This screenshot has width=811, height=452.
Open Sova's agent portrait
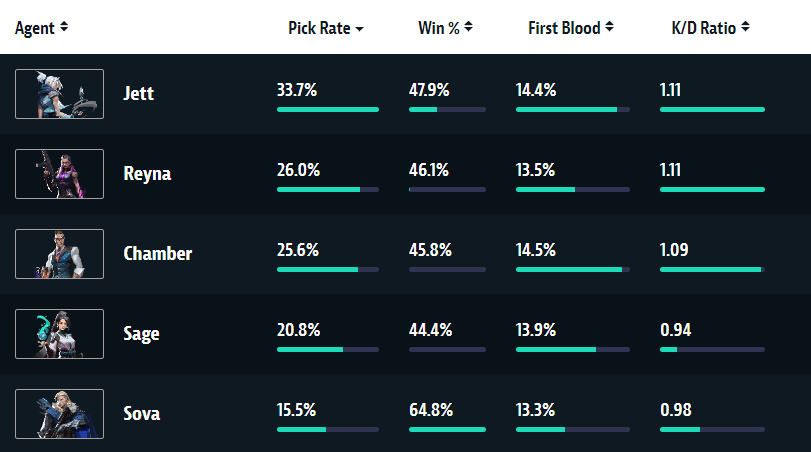(59, 414)
